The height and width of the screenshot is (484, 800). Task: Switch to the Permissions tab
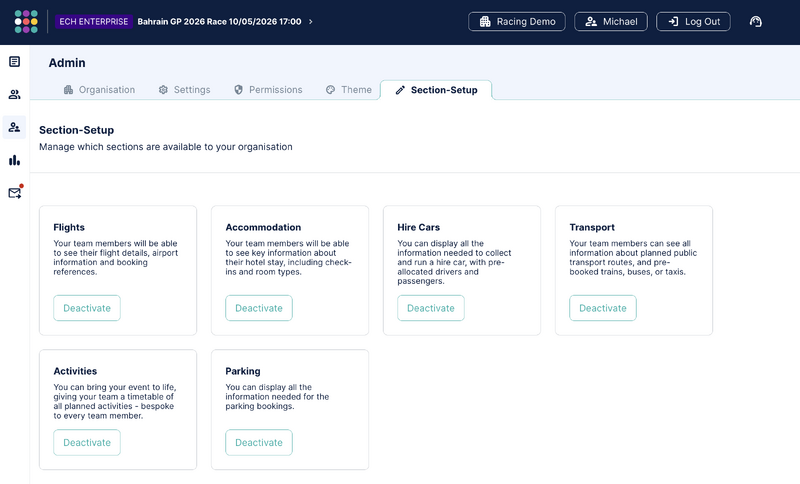tap(268, 90)
